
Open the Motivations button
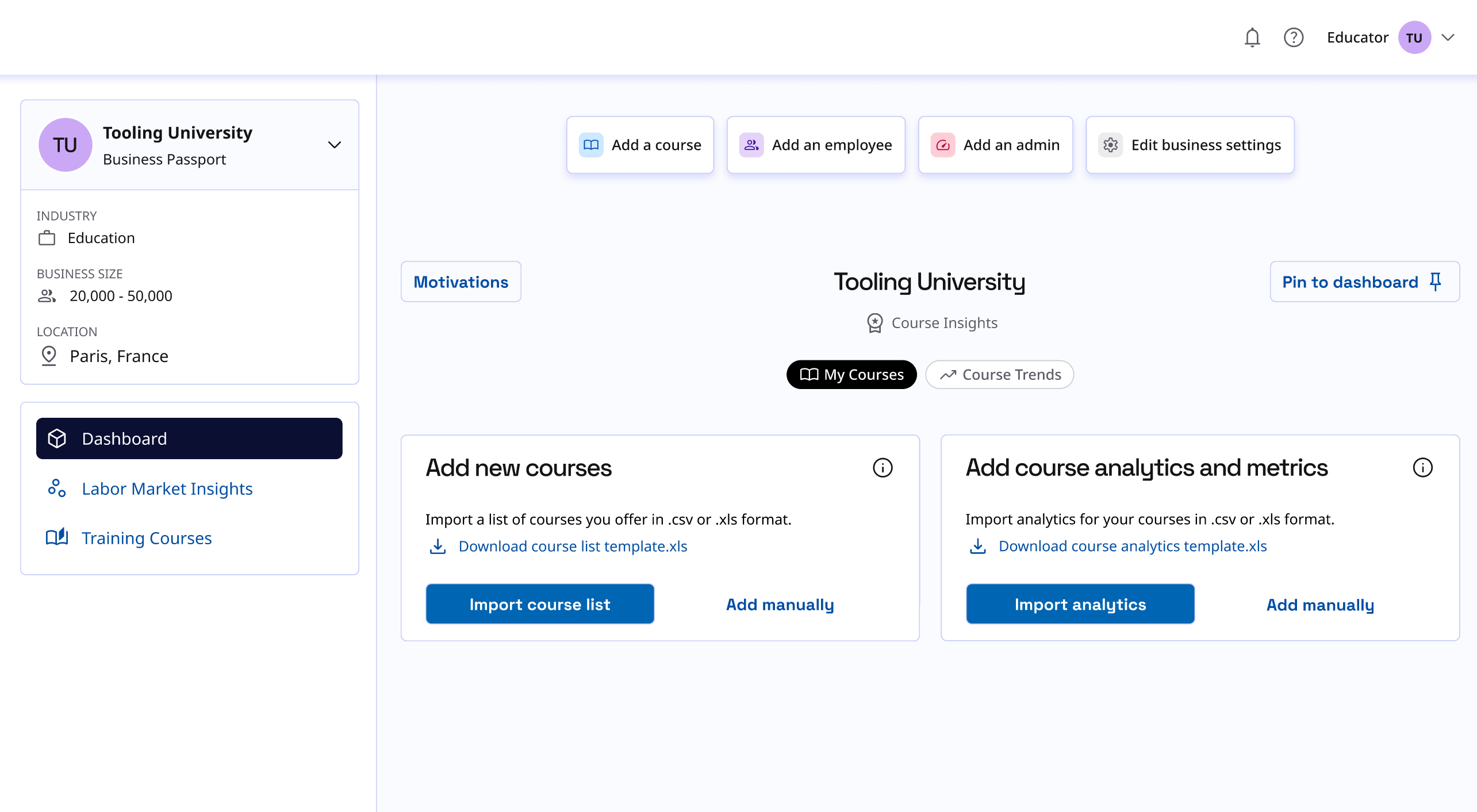pyautogui.click(x=461, y=282)
